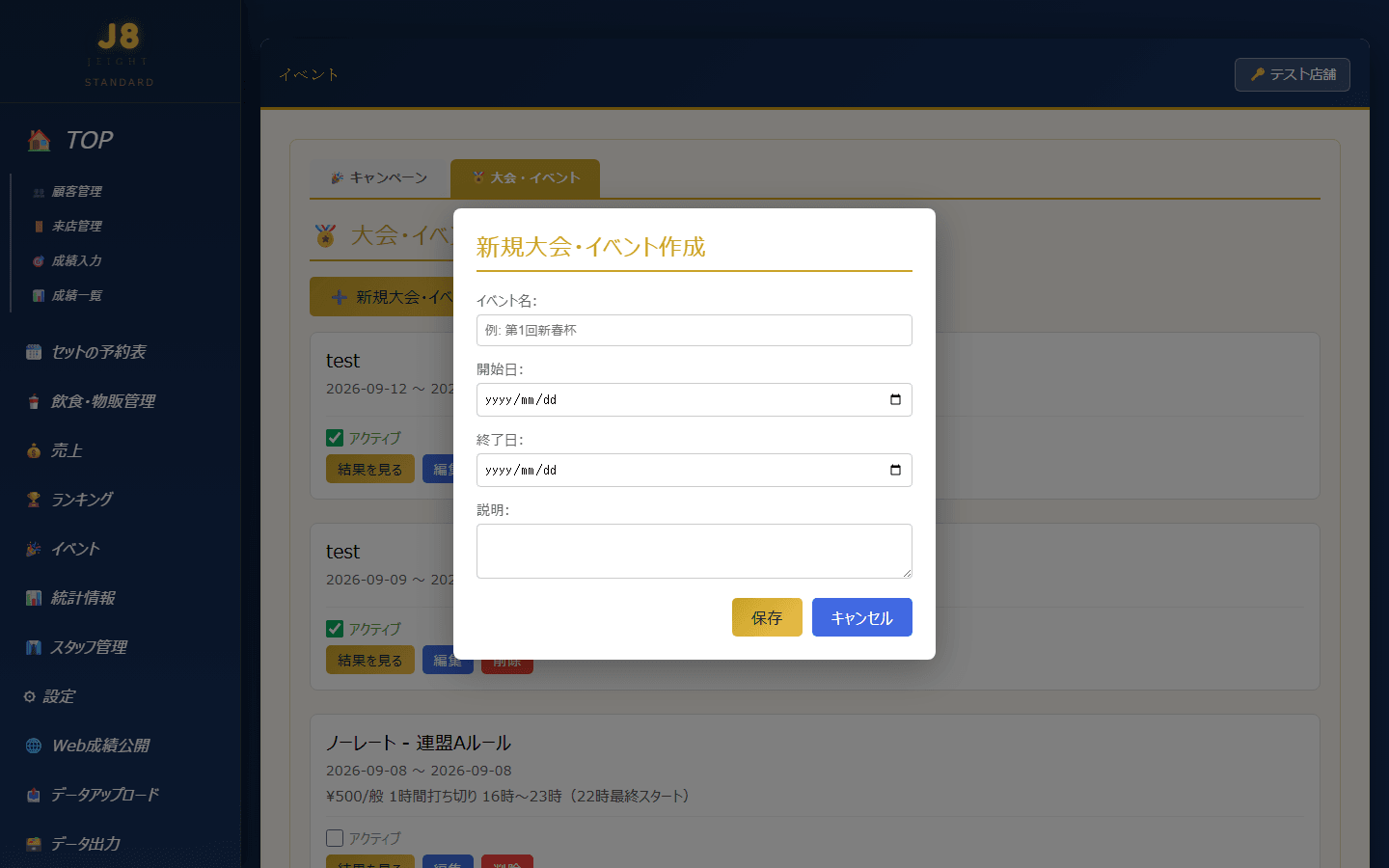1389x868 pixels.
Task: Click 結果を見る on second test event
Action: pos(370,661)
